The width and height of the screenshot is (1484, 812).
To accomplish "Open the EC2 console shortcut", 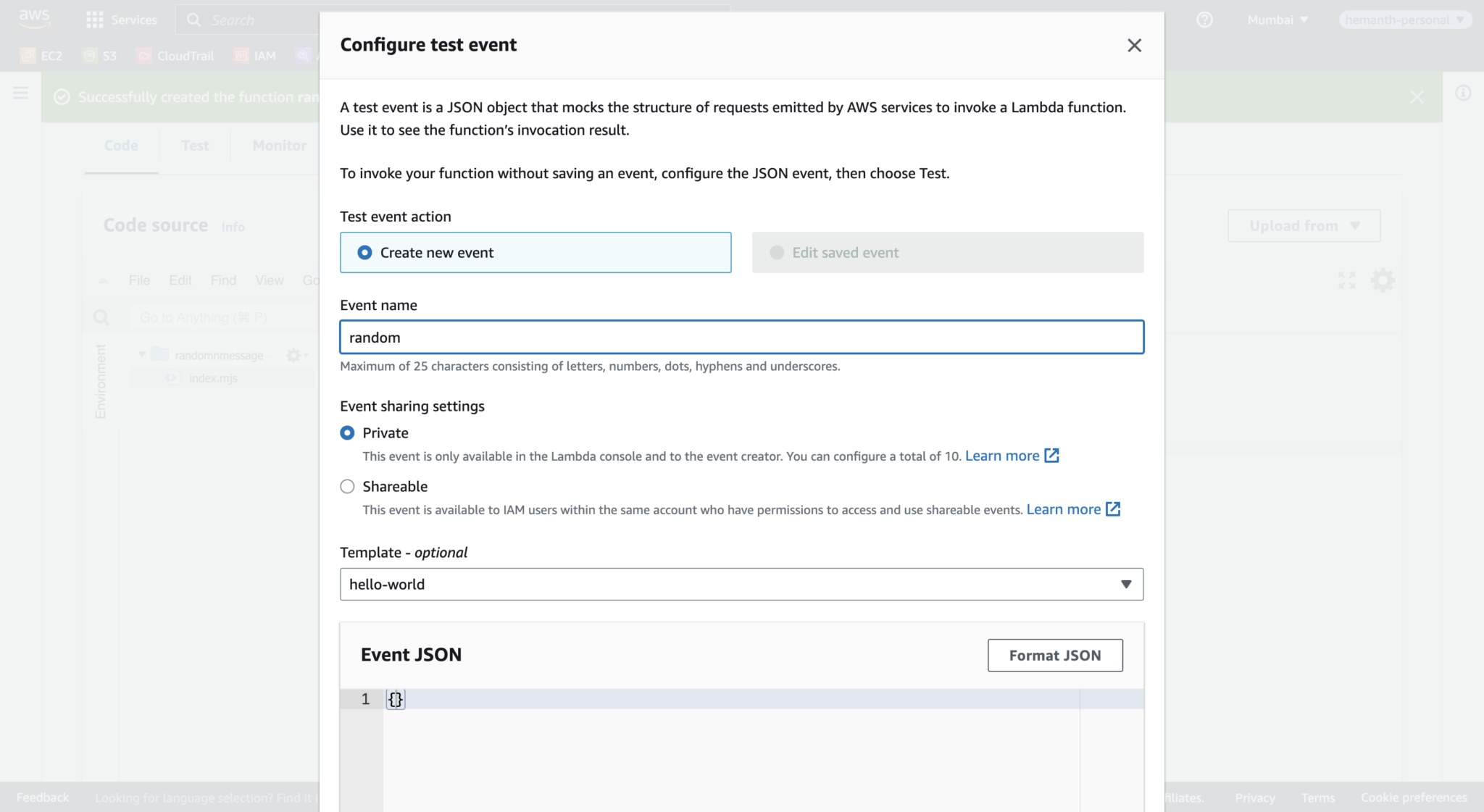I will click(41, 55).
